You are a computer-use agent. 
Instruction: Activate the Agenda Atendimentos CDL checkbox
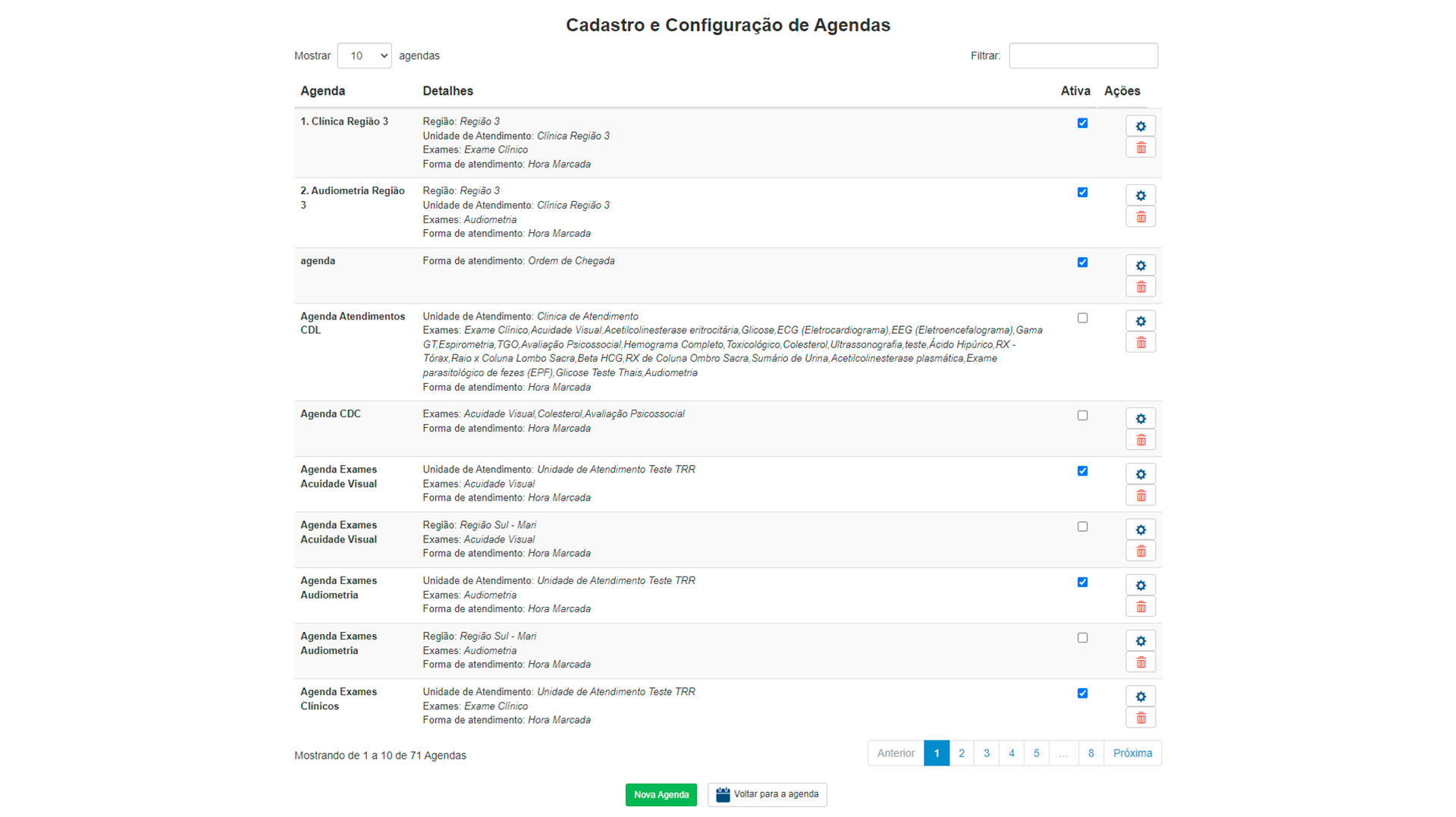pyautogui.click(x=1082, y=319)
